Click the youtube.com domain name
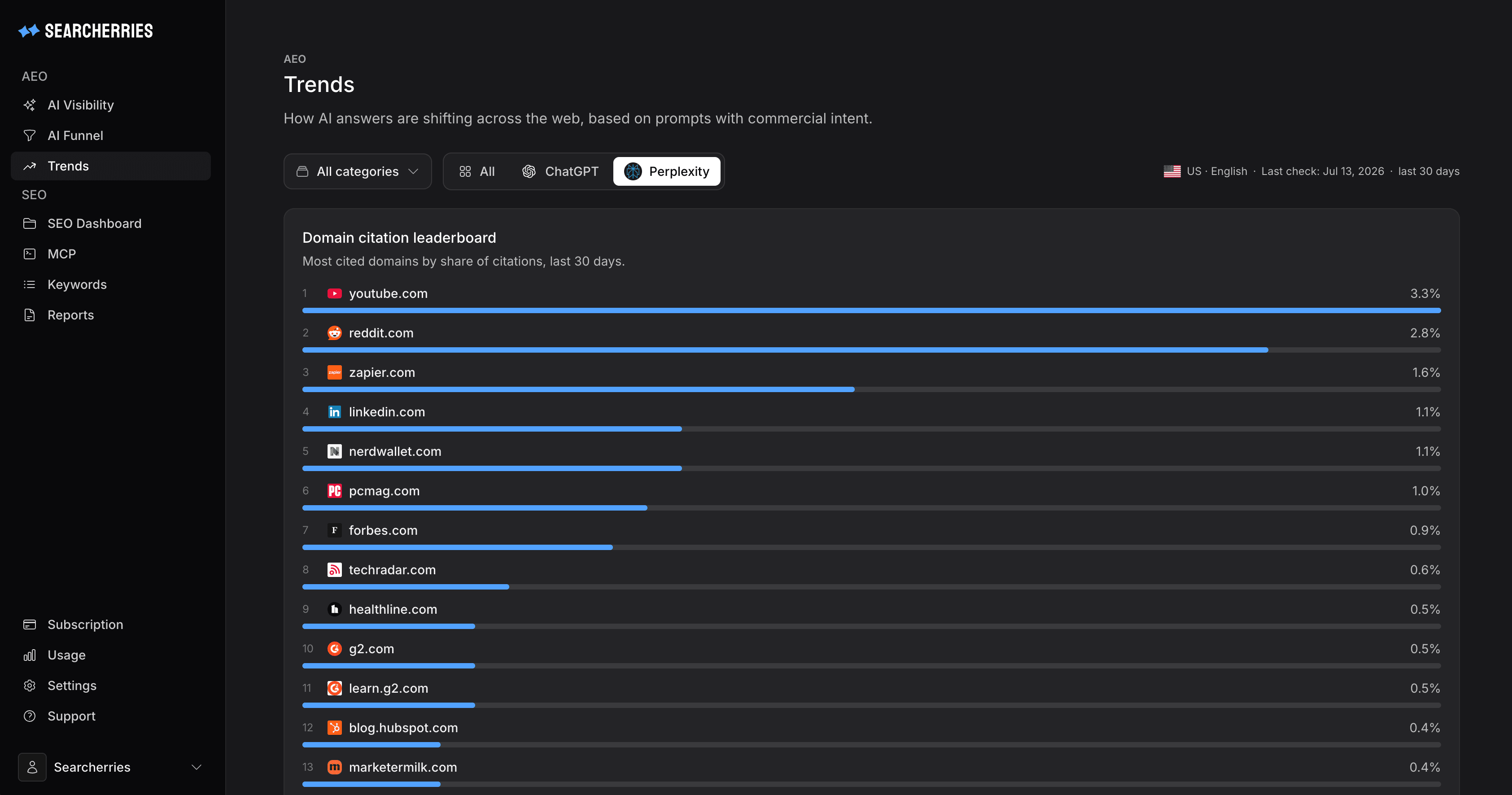Viewport: 1512px width, 795px height. tap(388, 293)
